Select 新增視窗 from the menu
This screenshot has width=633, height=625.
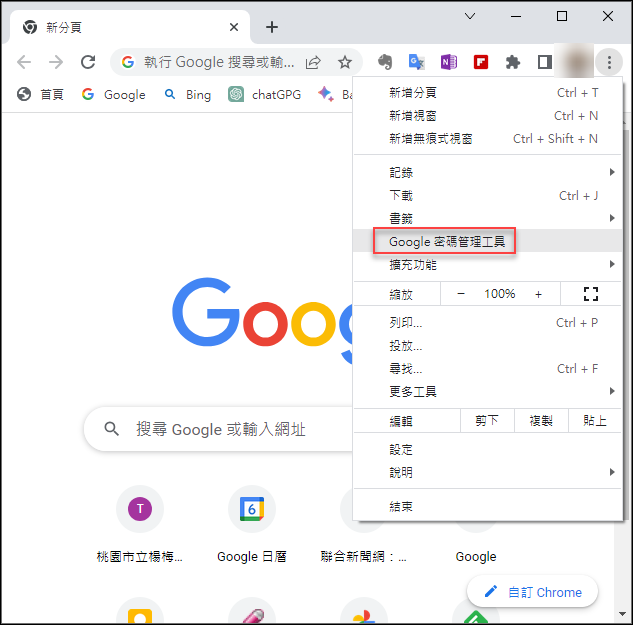488,116
